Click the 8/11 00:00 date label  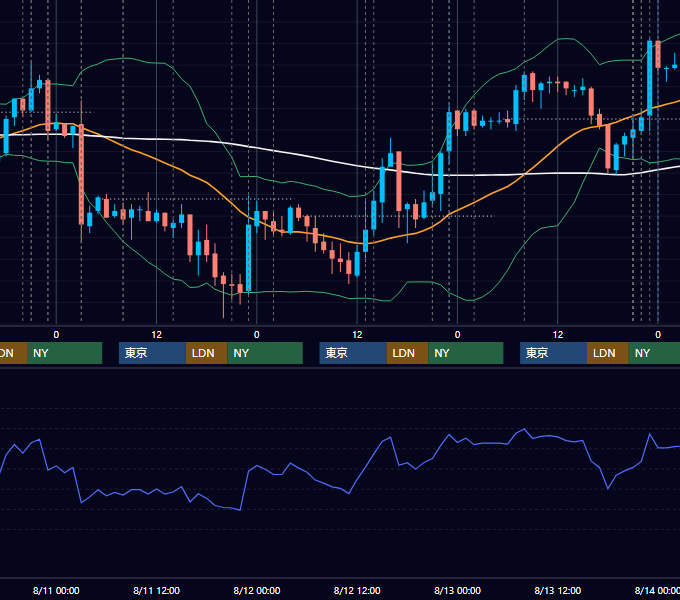[56, 590]
